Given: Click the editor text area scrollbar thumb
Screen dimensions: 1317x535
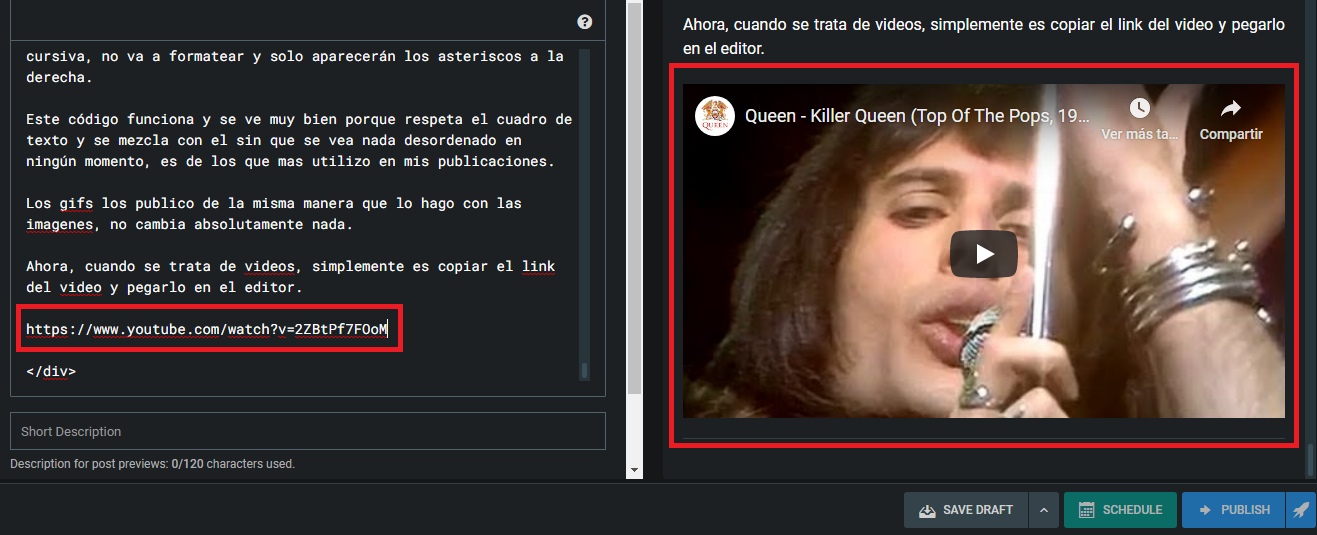Looking at the screenshot, I should tap(585, 371).
